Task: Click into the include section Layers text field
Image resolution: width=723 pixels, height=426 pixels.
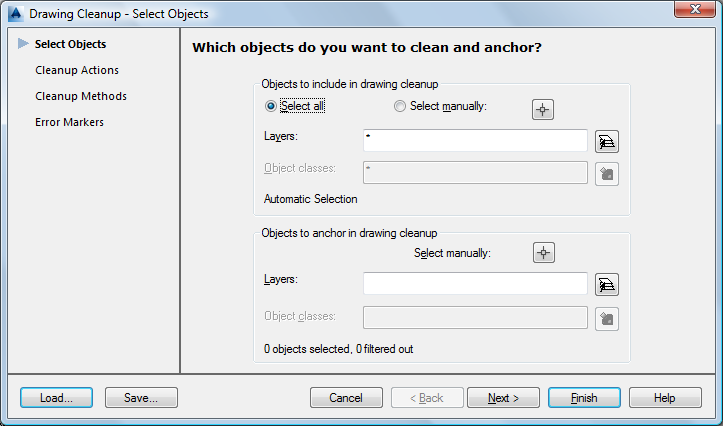Action: click(475, 140)
